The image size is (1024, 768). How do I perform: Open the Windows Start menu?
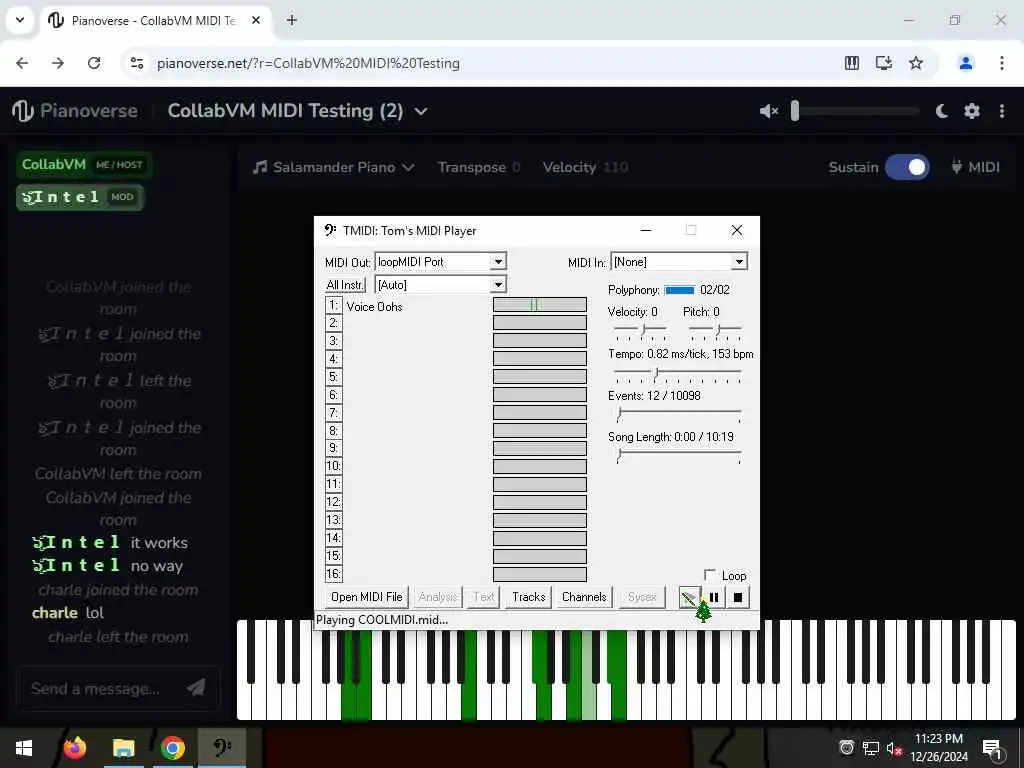click(x=24, y=748)
